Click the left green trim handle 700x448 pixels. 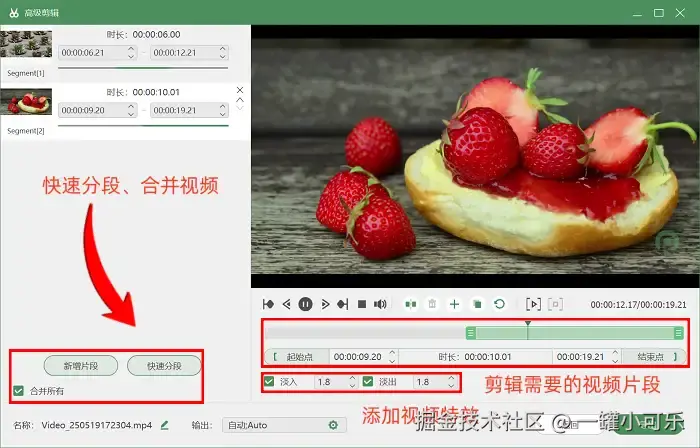point(471,333)
